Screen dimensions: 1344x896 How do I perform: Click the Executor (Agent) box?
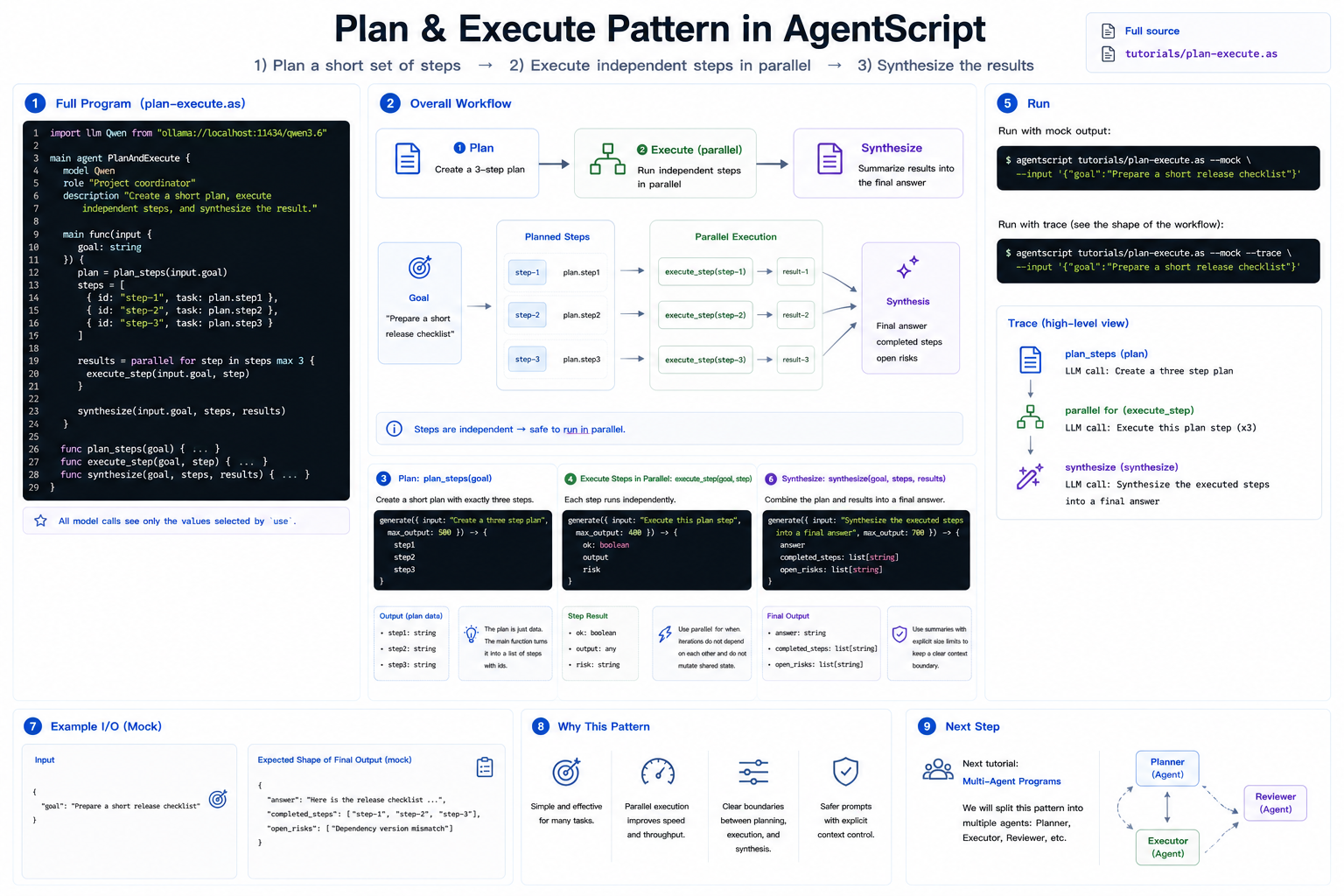1167,847
